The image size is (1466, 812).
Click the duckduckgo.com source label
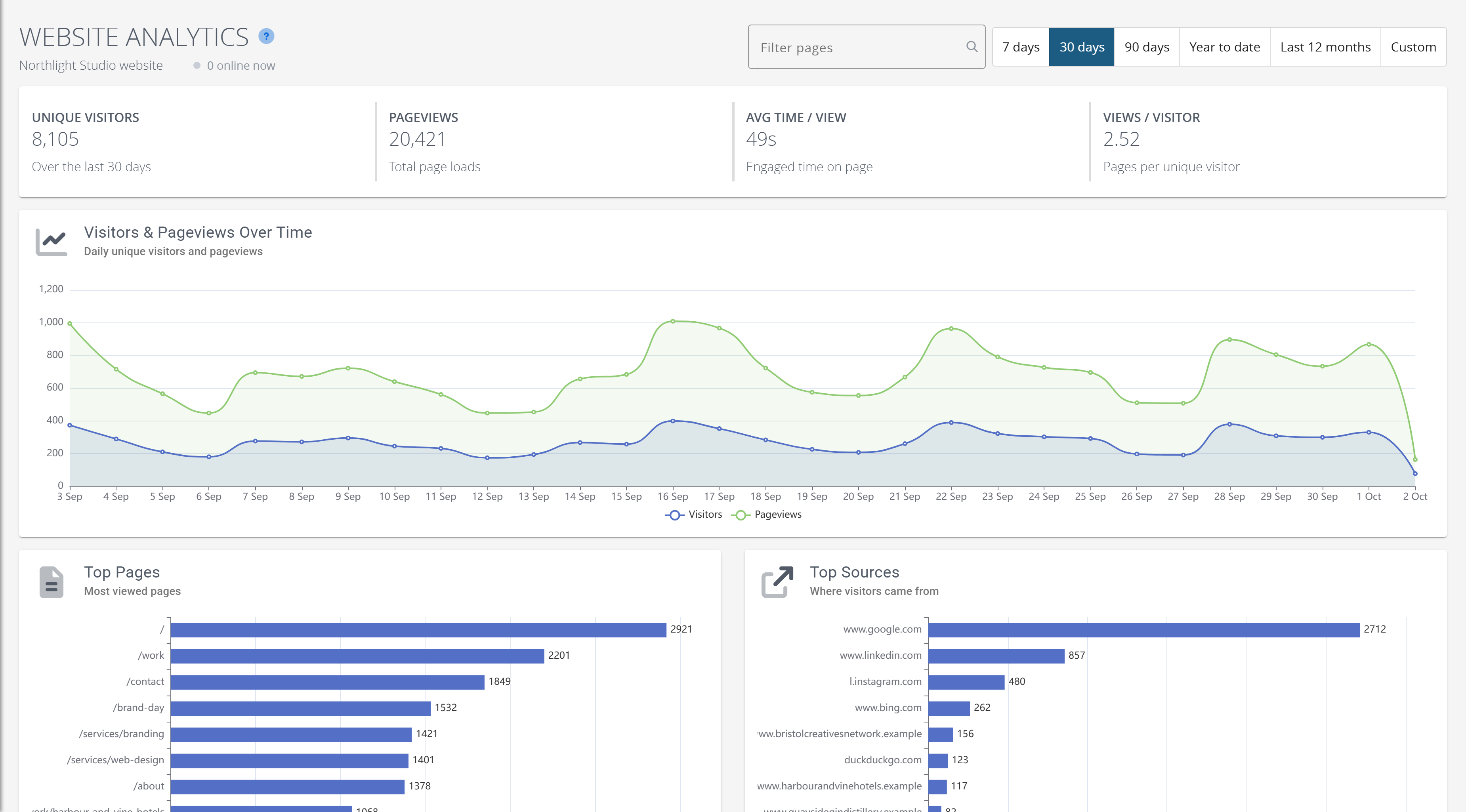(883, 760)
